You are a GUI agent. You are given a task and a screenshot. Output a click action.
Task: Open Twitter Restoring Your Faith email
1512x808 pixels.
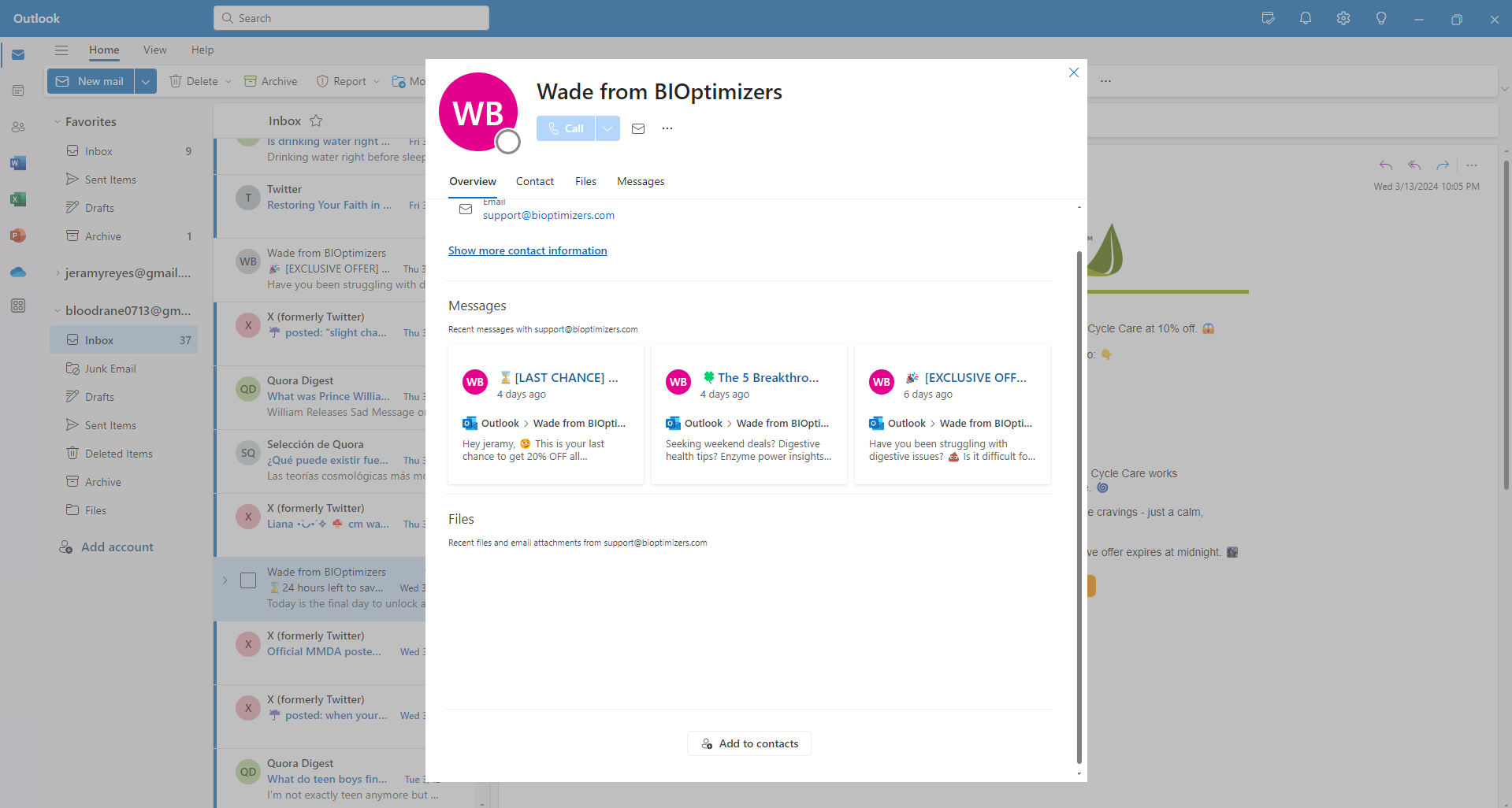click(x=321, y=206)
